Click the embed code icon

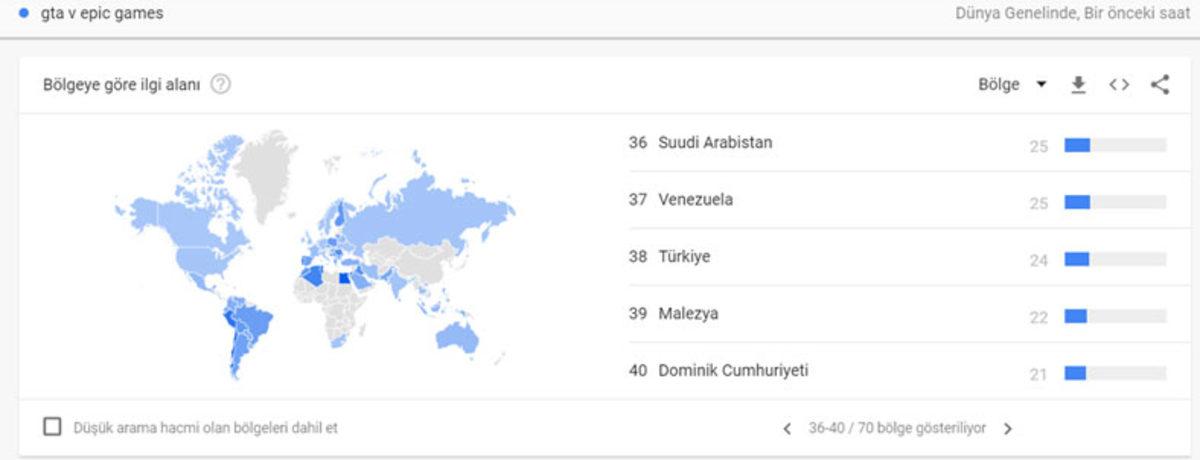click(x=1119, y=85)
